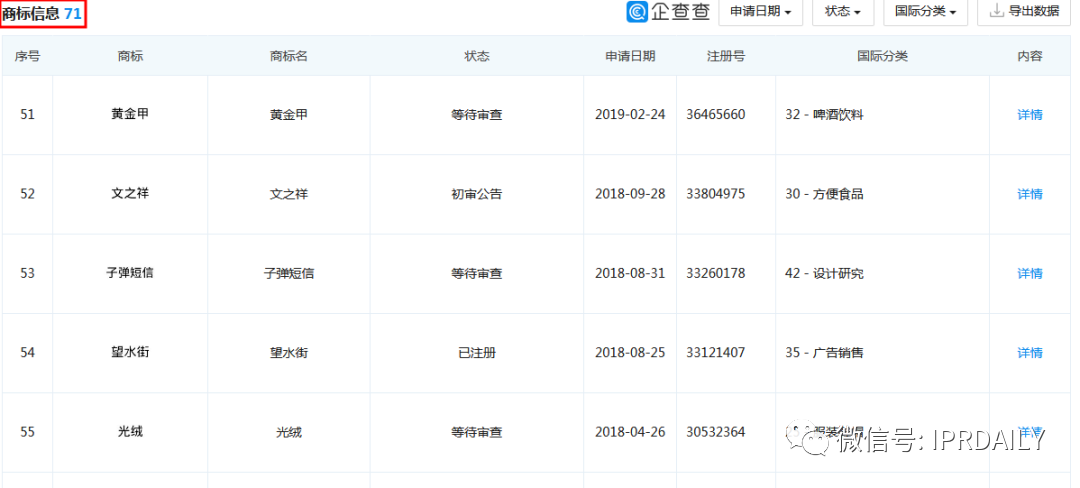Click the 商标 column header

tap(130, 56)
